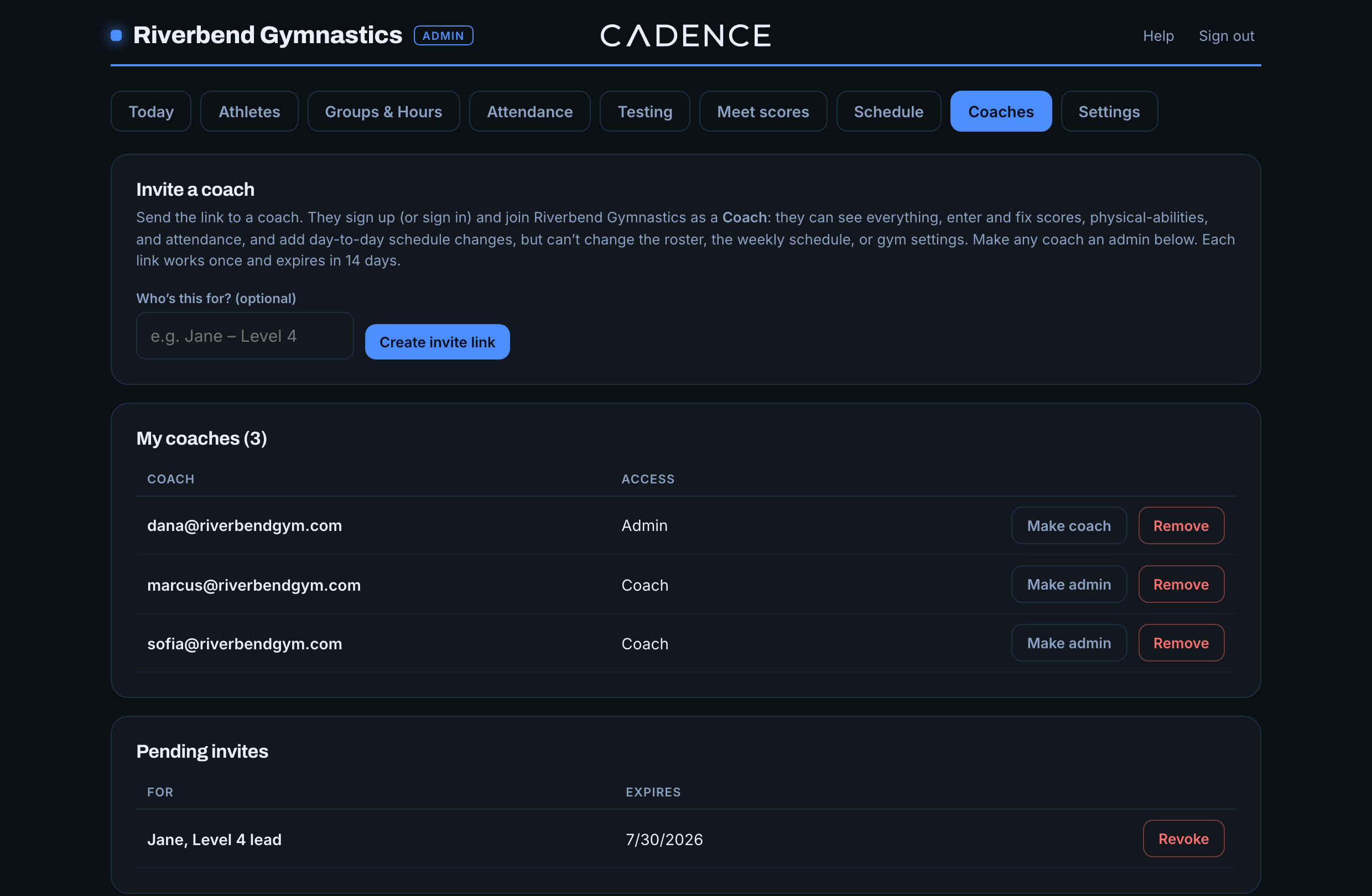Click the ADMIN badge
This screenshot has width=1372, height=896.
[443, 35]
